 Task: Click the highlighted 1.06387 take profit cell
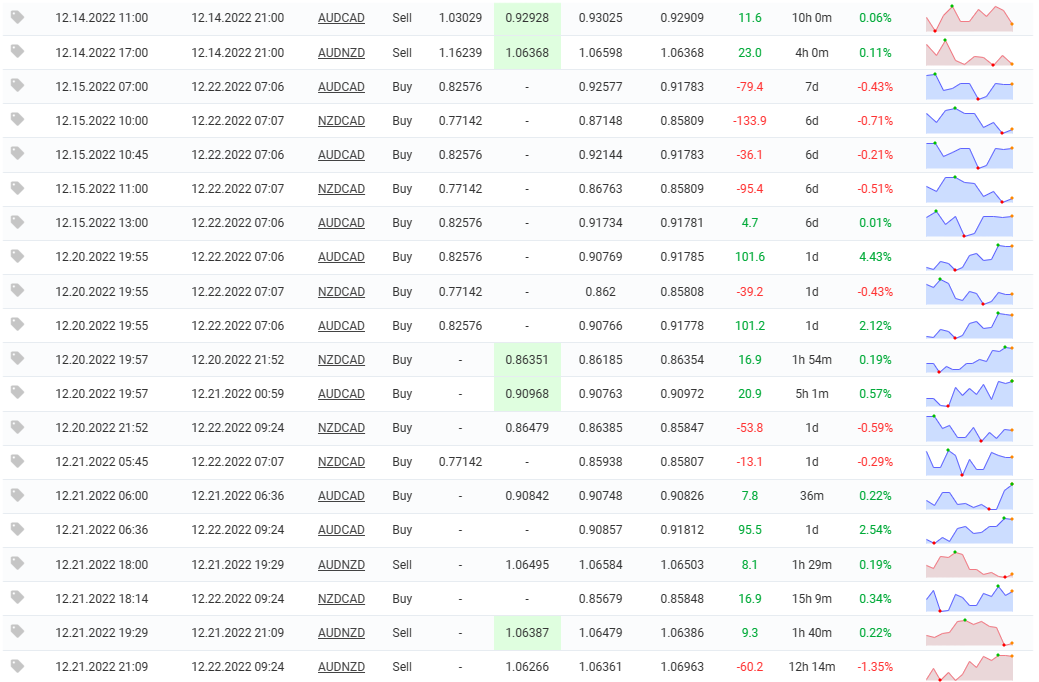527,633
